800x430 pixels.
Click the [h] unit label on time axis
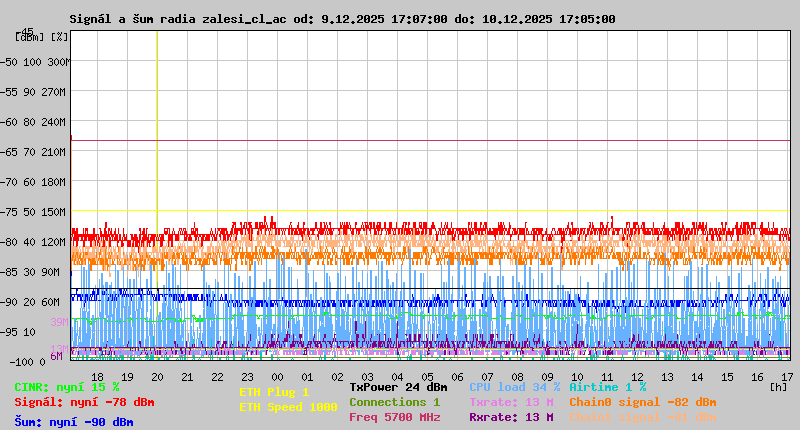[x=779, y=386]
